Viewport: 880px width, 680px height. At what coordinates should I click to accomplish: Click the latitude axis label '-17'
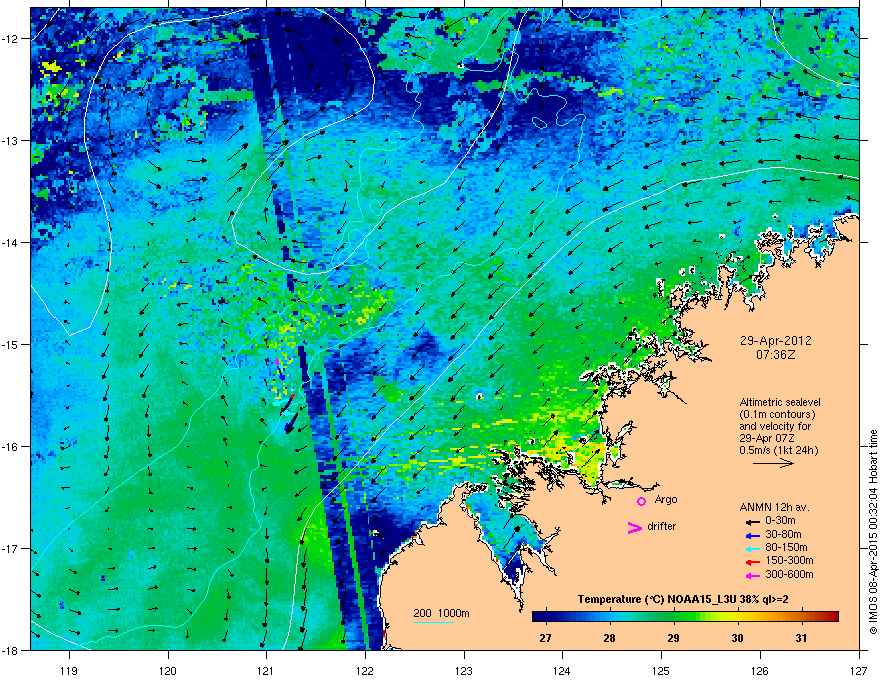pos(11,549)
